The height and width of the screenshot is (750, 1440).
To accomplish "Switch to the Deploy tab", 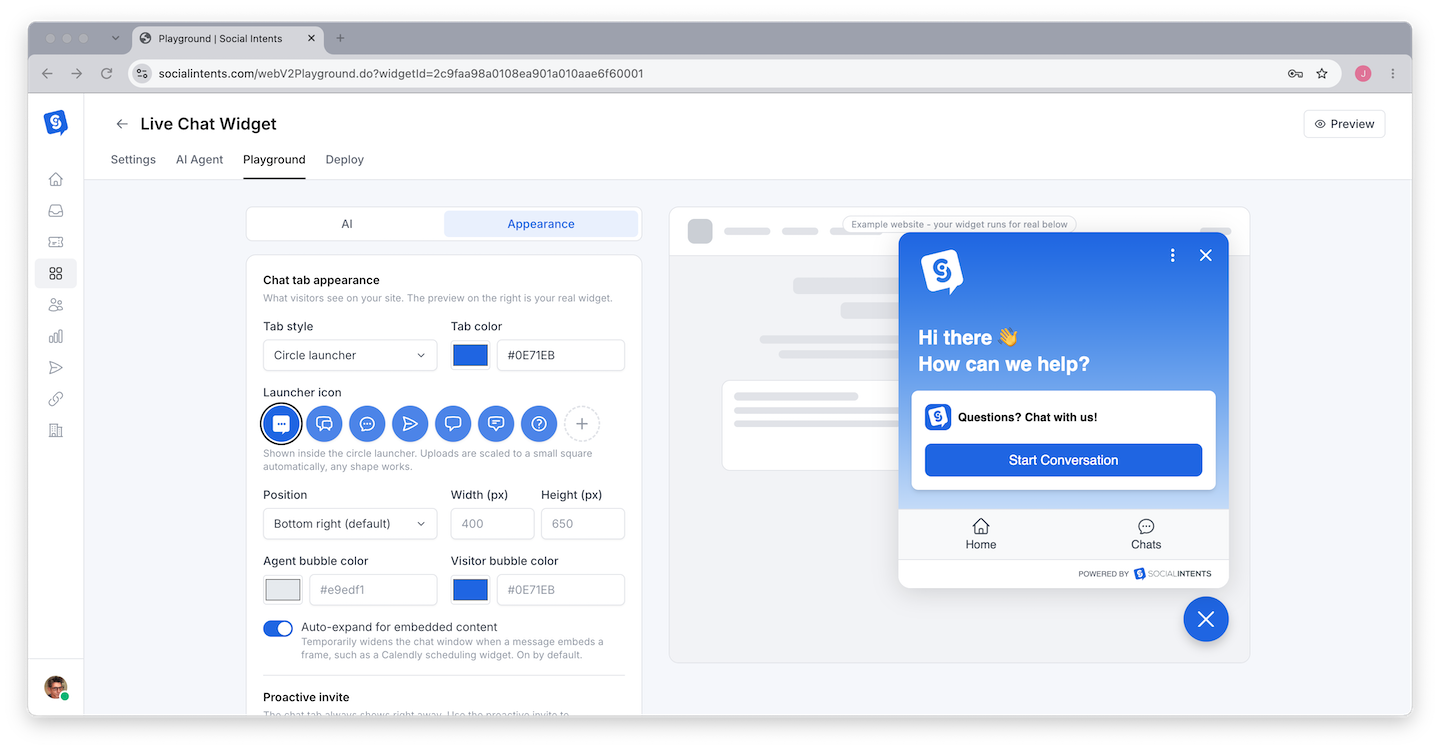I will [345, 160].
